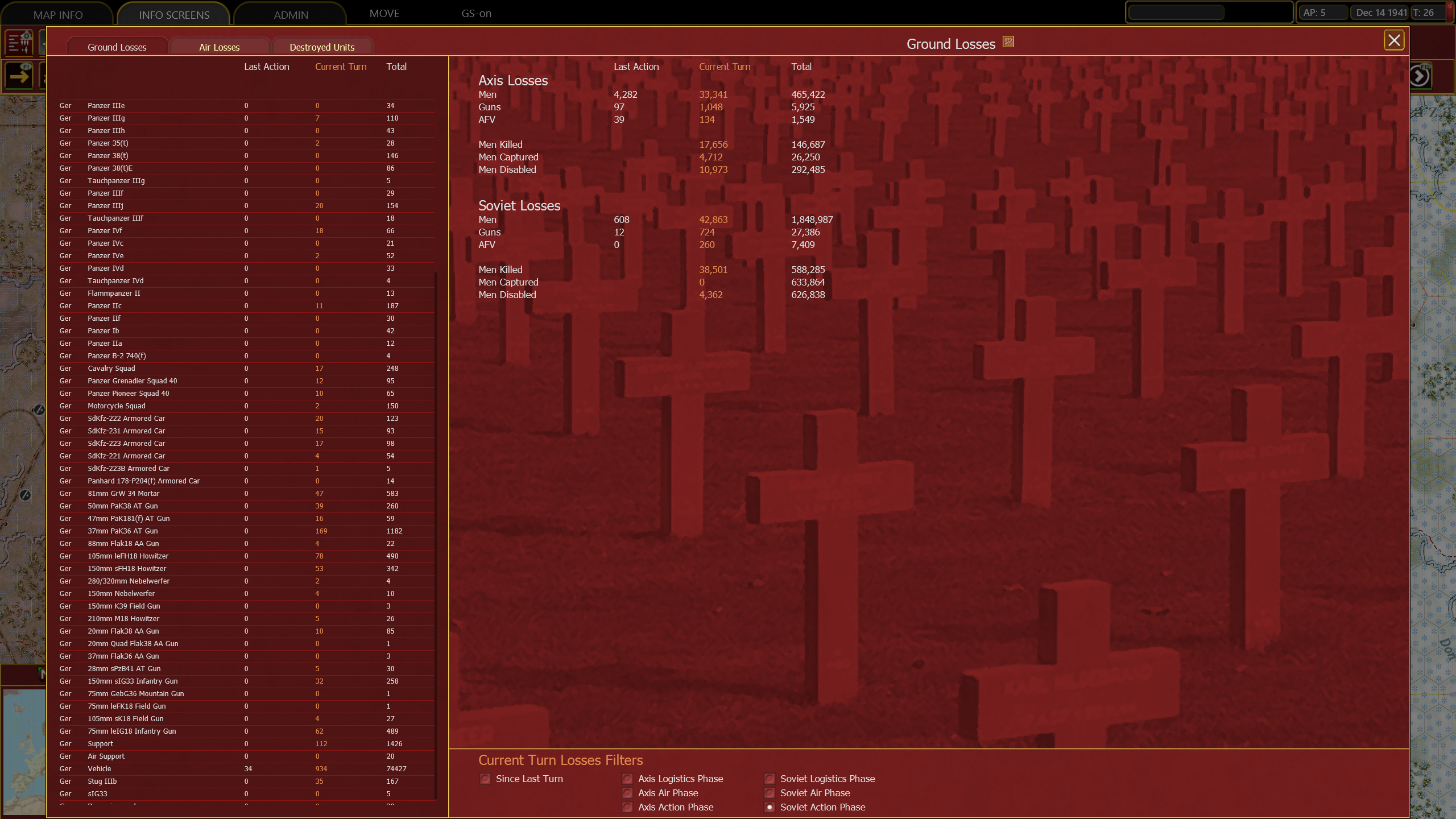Click the Soviet flag icon in the top corner
The width and height of the screenshot is (1456, 819).
[1451, 13]
